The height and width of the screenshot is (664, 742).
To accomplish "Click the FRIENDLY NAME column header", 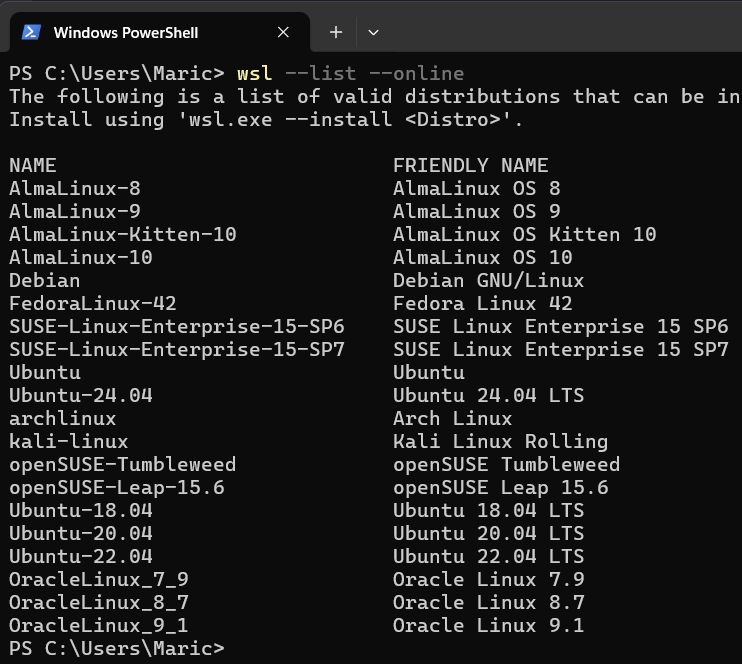I will click(x=470, y=165).
